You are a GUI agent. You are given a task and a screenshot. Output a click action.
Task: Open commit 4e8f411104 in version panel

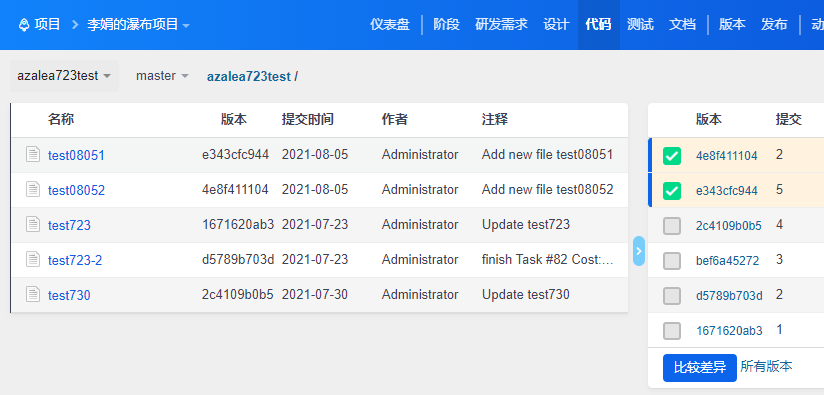coord(727,156)
